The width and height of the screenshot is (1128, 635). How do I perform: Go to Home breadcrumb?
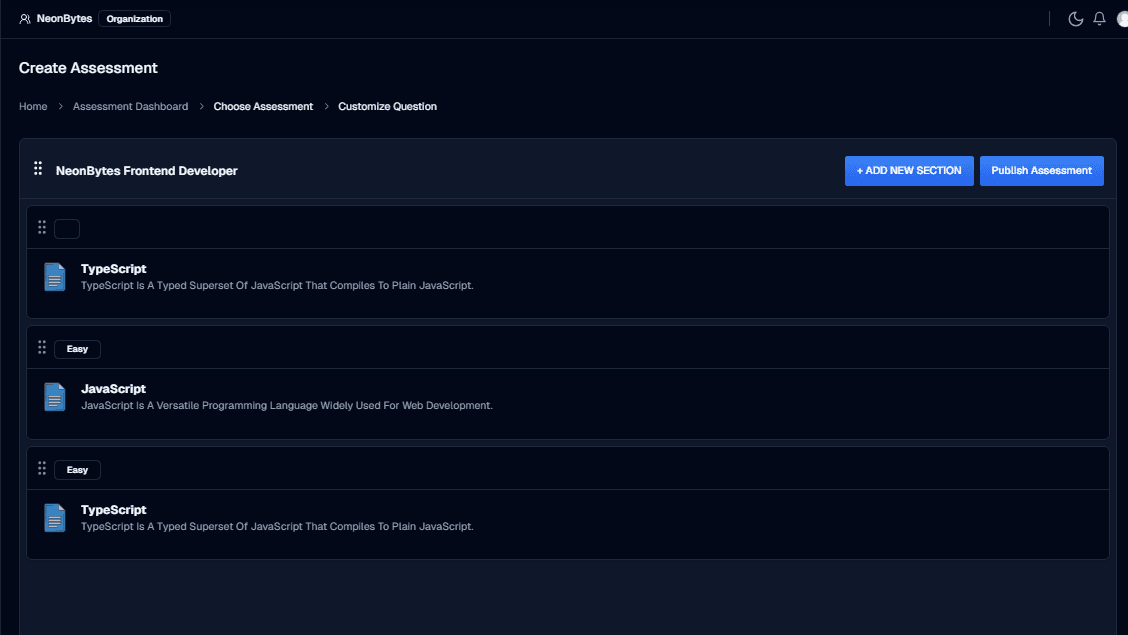click(33, 106)
